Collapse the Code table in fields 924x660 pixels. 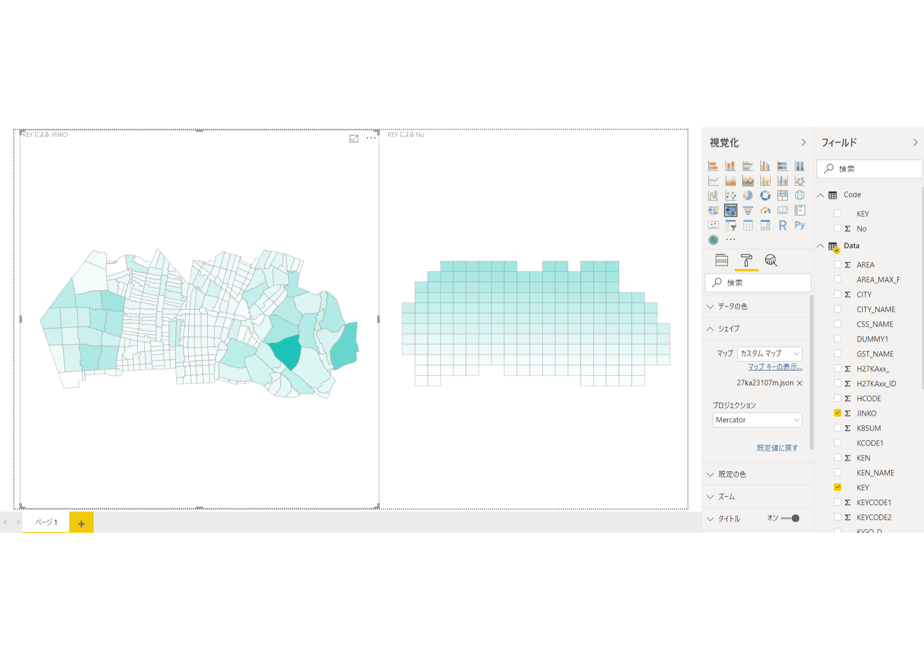820,195
